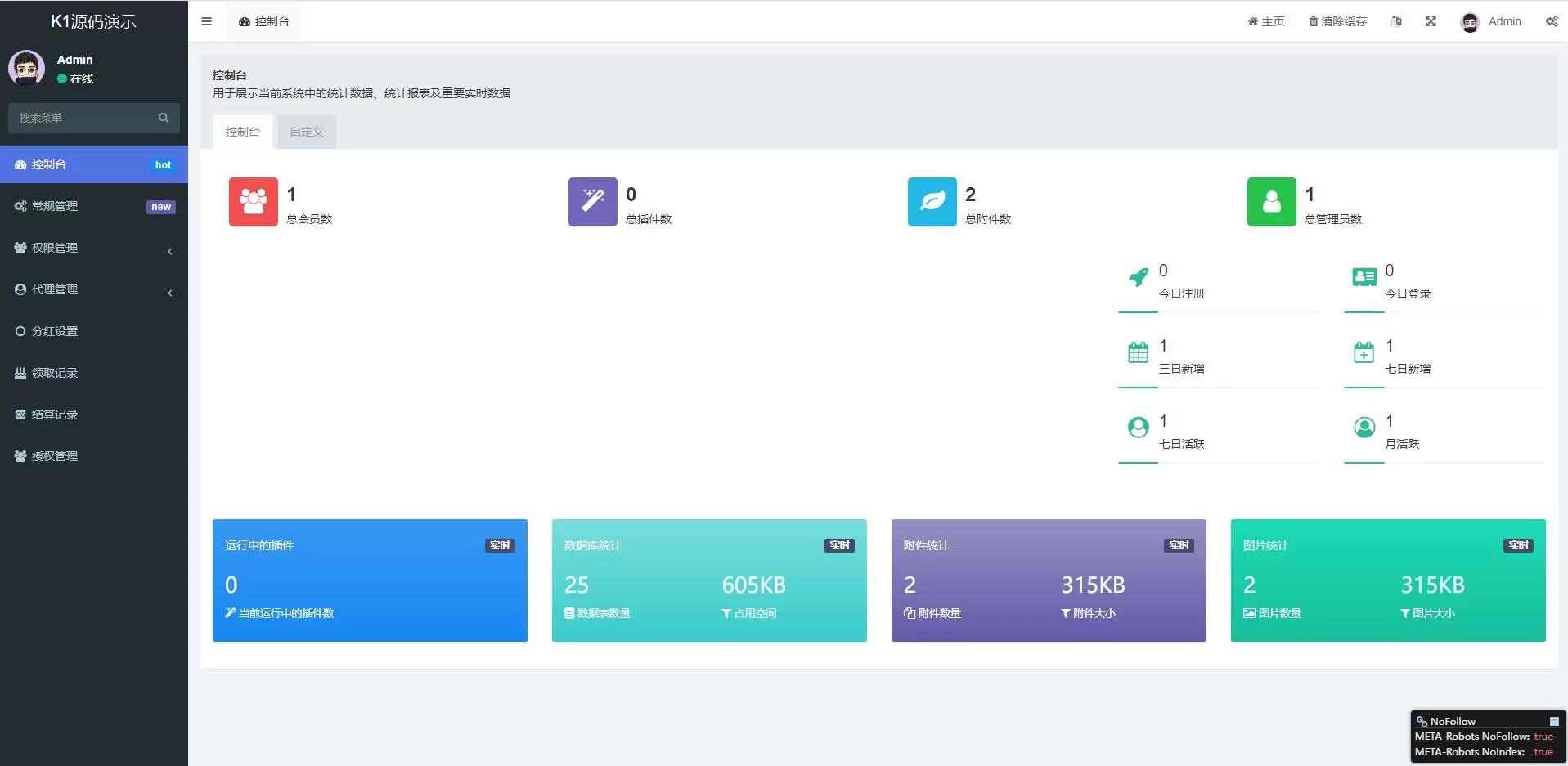Open the language switch icon
The width and height of the screenshot is (1568, 766).
(x=1396, y=21)
